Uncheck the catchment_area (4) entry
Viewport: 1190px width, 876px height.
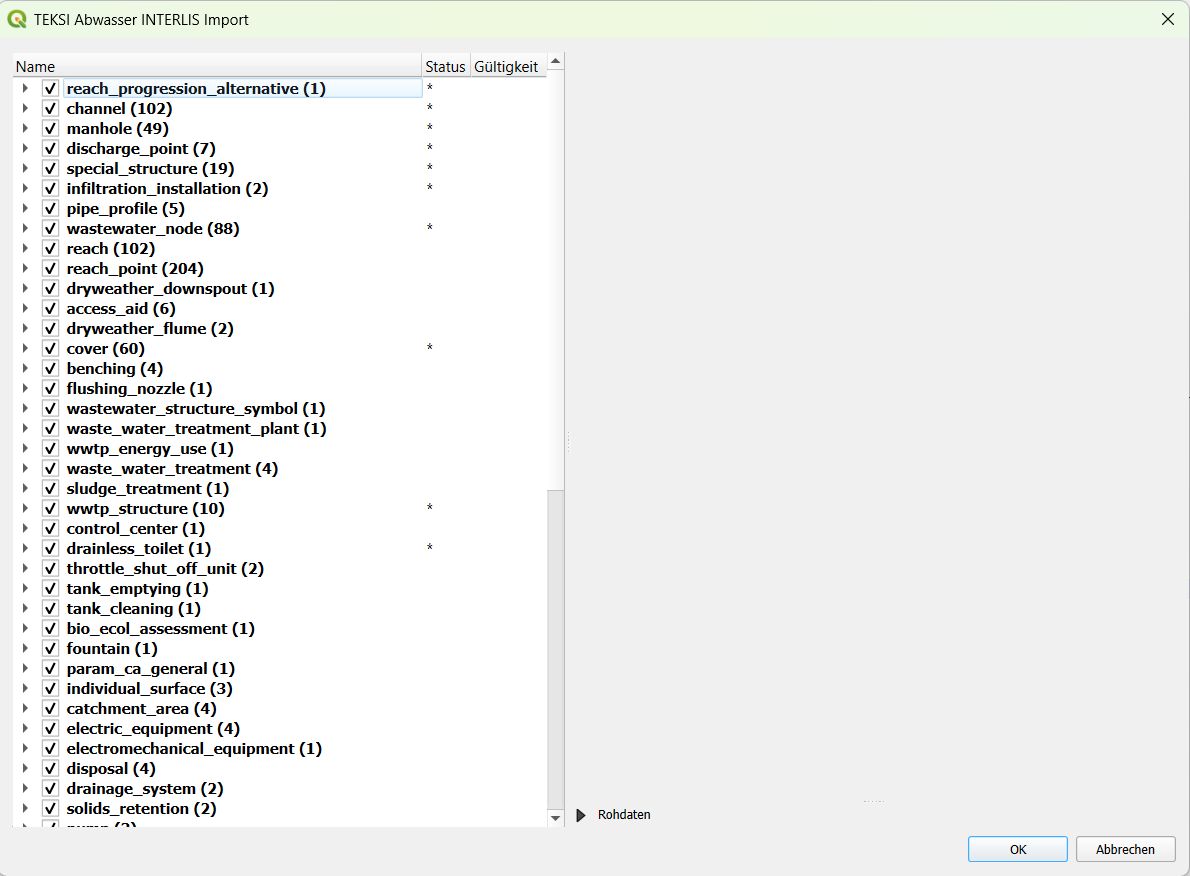click(x=50, y=708)
